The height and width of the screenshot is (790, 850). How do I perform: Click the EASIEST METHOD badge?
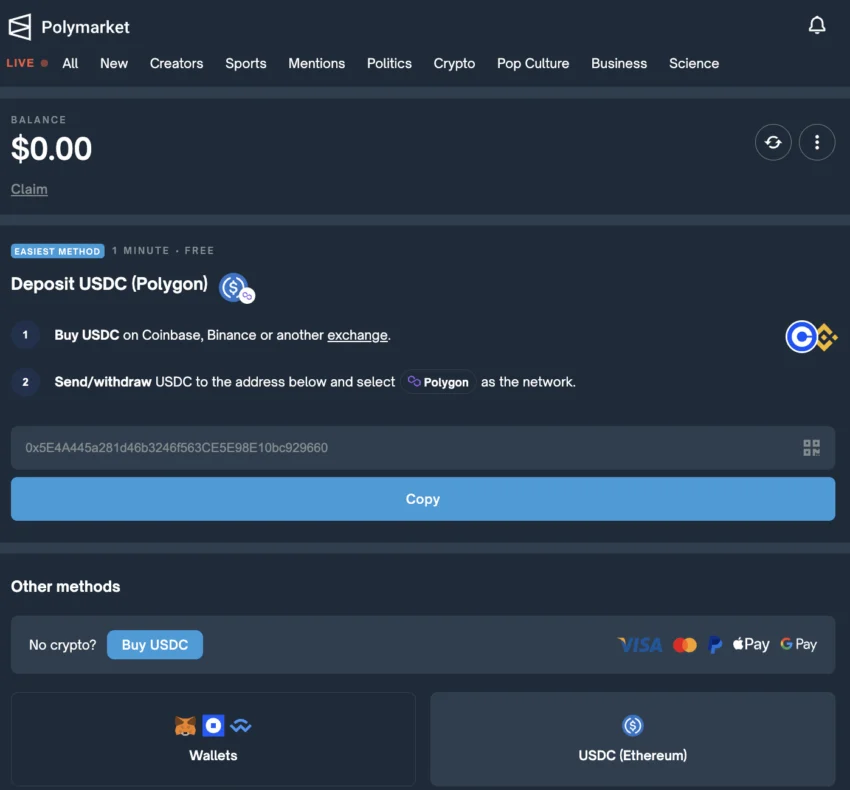pyautogui.click(x=57, y=251)
